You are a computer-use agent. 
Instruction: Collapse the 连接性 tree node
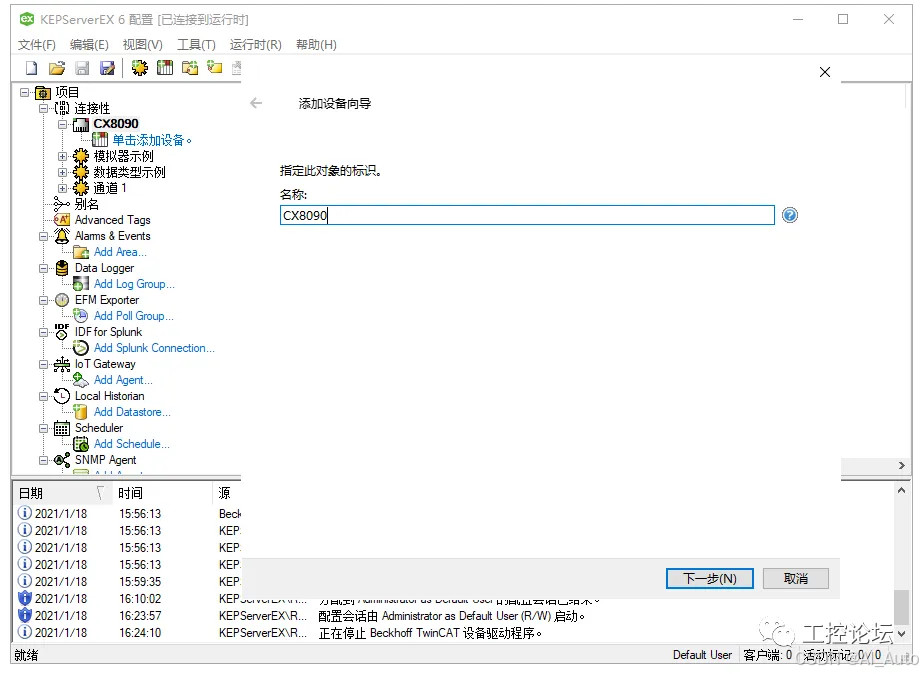[44, 108]
